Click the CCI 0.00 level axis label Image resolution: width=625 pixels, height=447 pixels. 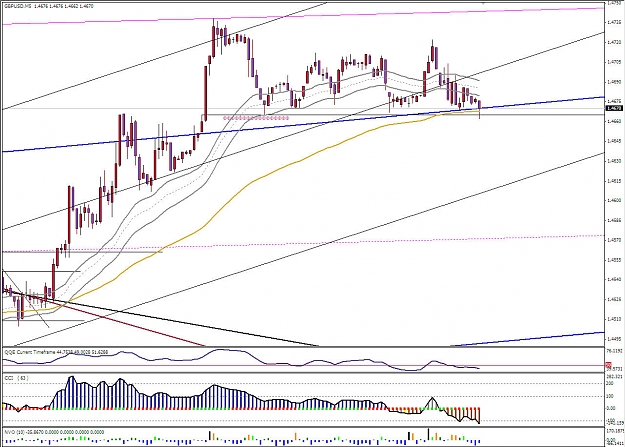[611, 408]
